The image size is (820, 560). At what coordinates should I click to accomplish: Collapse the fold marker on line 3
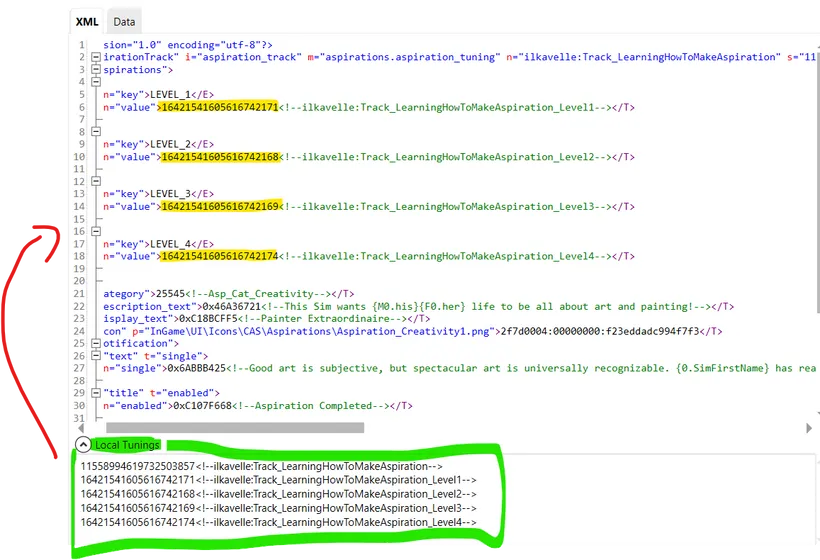96,70
